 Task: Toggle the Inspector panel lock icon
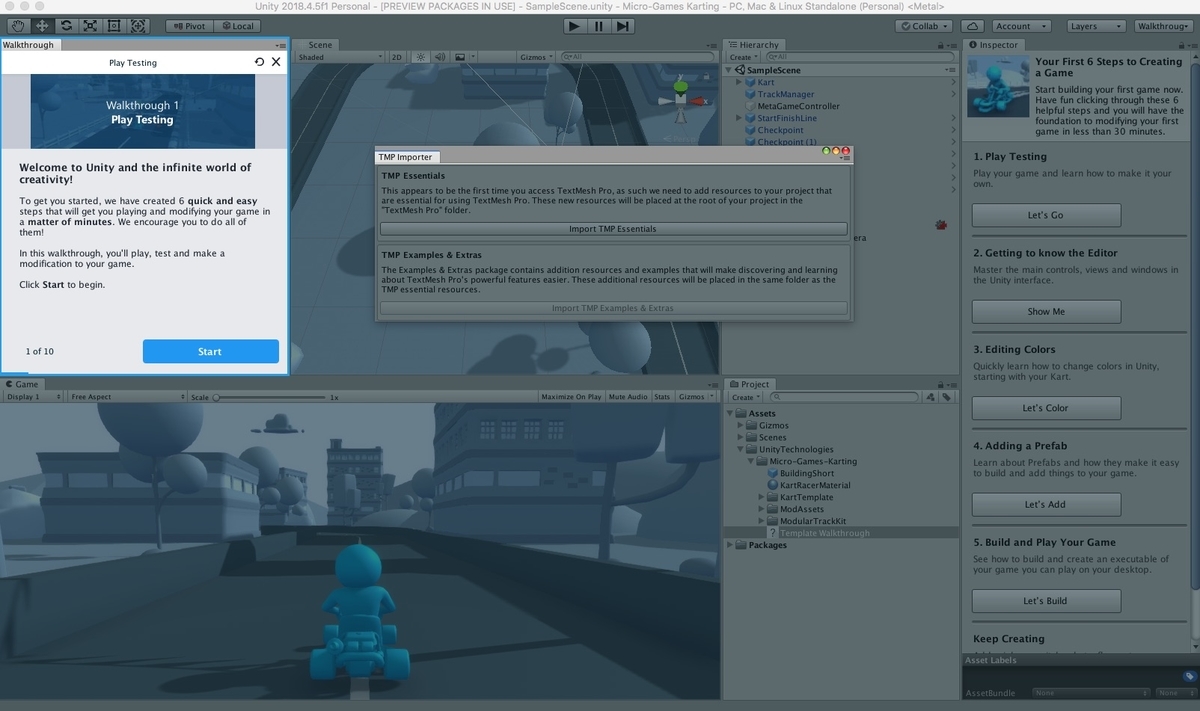pyautogui.click(x=1182, y=45)
